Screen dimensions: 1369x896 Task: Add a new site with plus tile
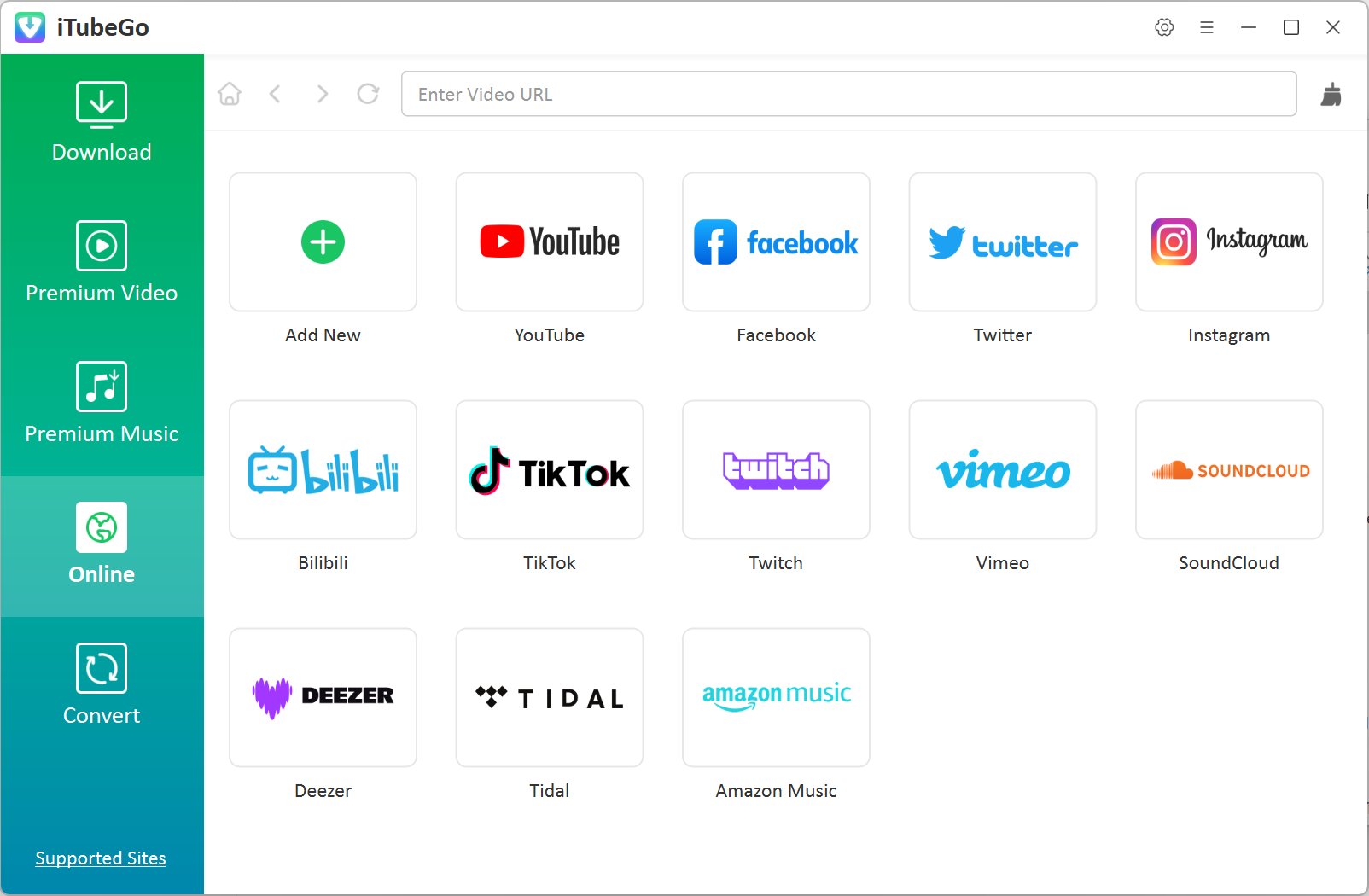pos(323,242)
